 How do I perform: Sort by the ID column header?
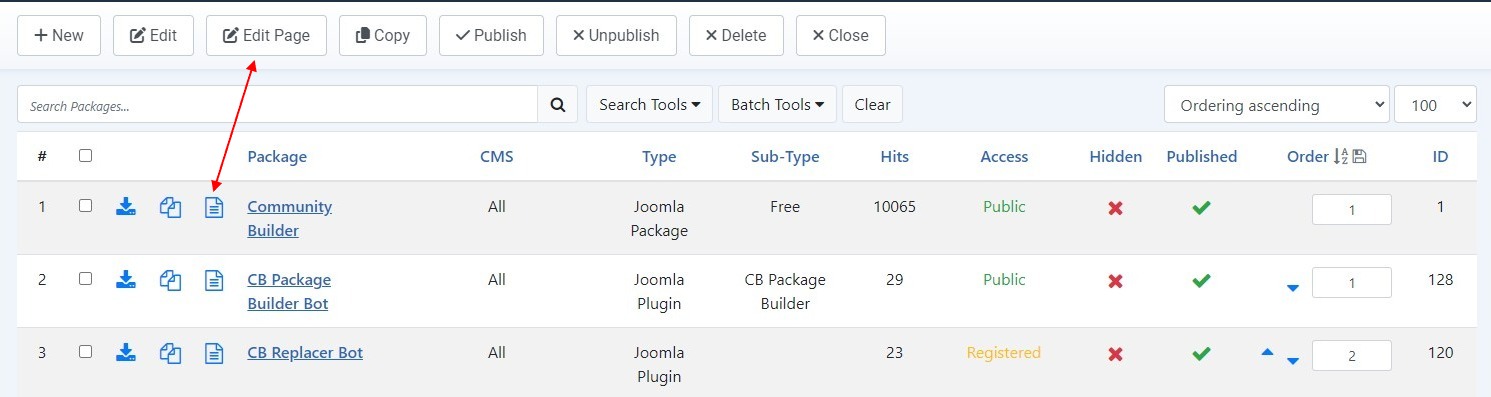pos(1440,156)
